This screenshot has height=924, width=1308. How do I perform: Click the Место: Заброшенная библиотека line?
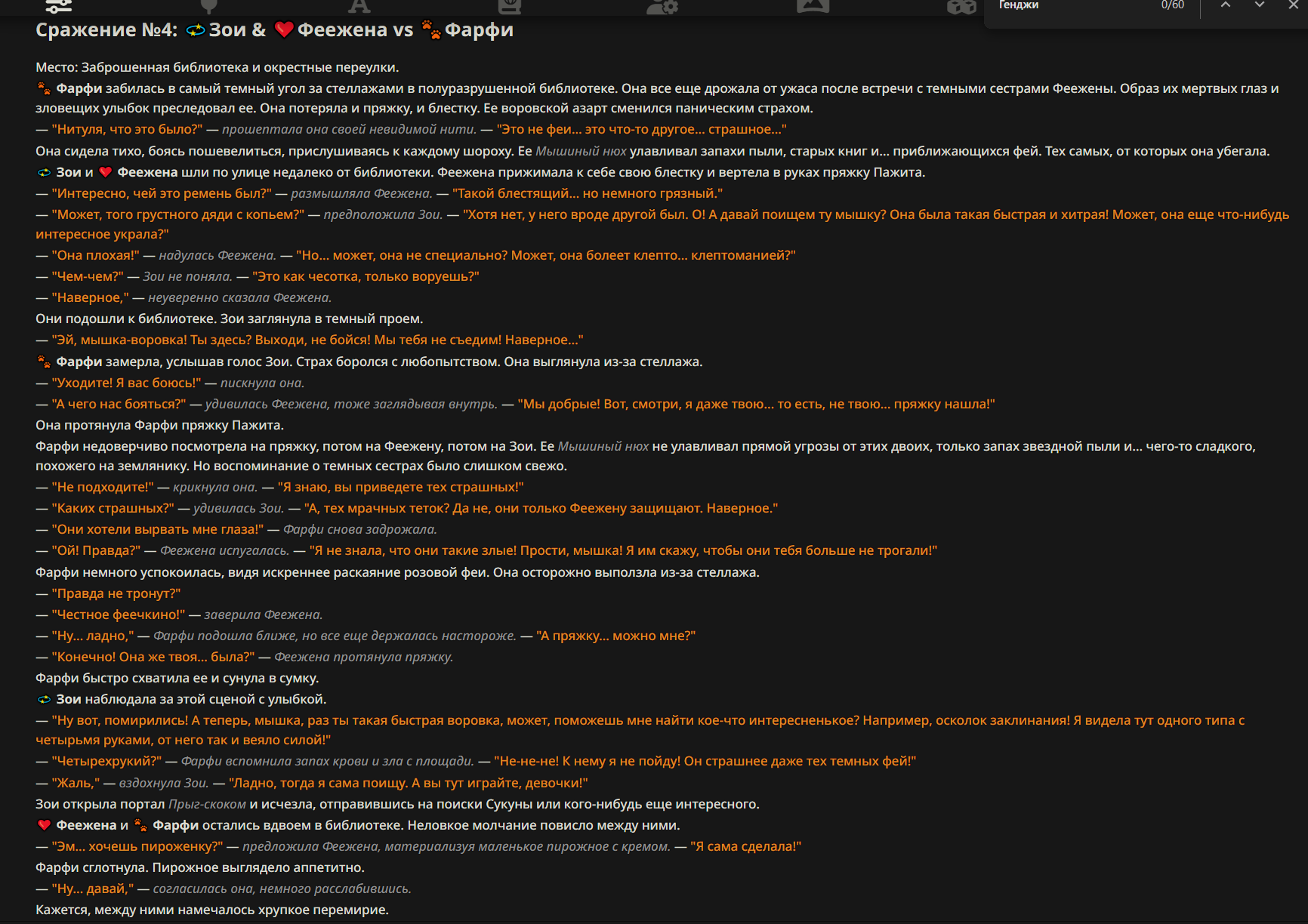click(217, 67)
